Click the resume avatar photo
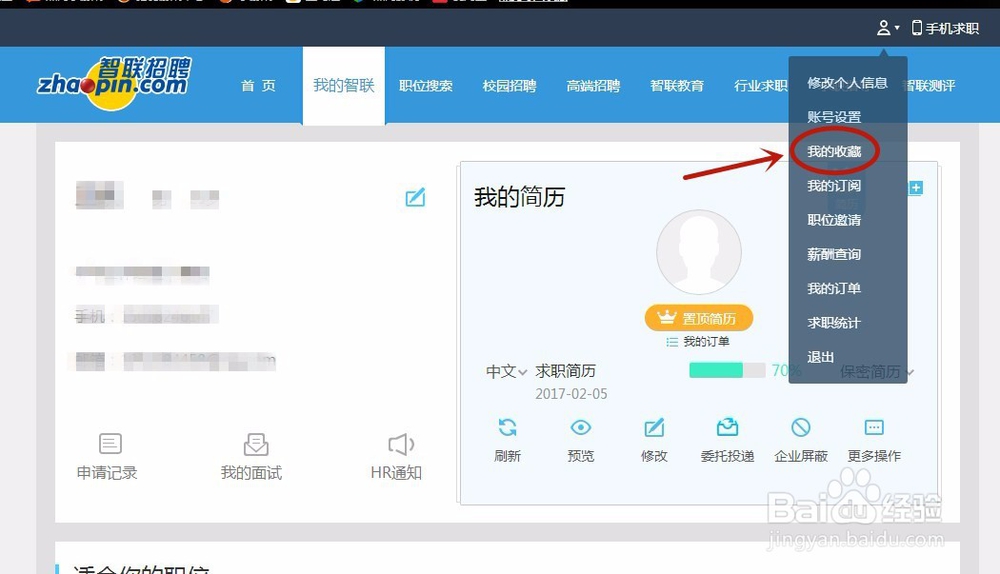The image size is (1000, 574). click(x=699, y=252)
